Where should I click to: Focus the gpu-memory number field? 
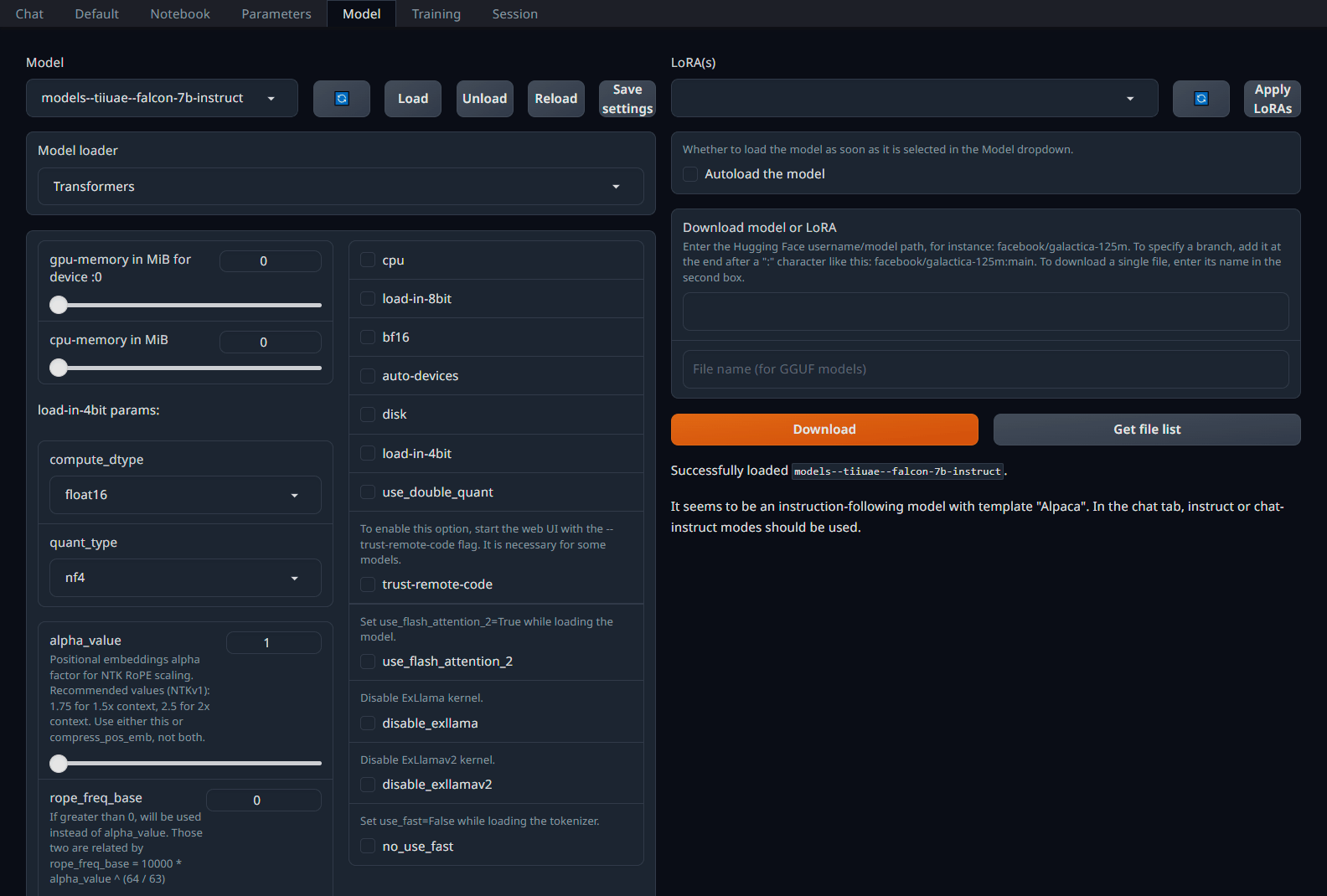point(271,261)
